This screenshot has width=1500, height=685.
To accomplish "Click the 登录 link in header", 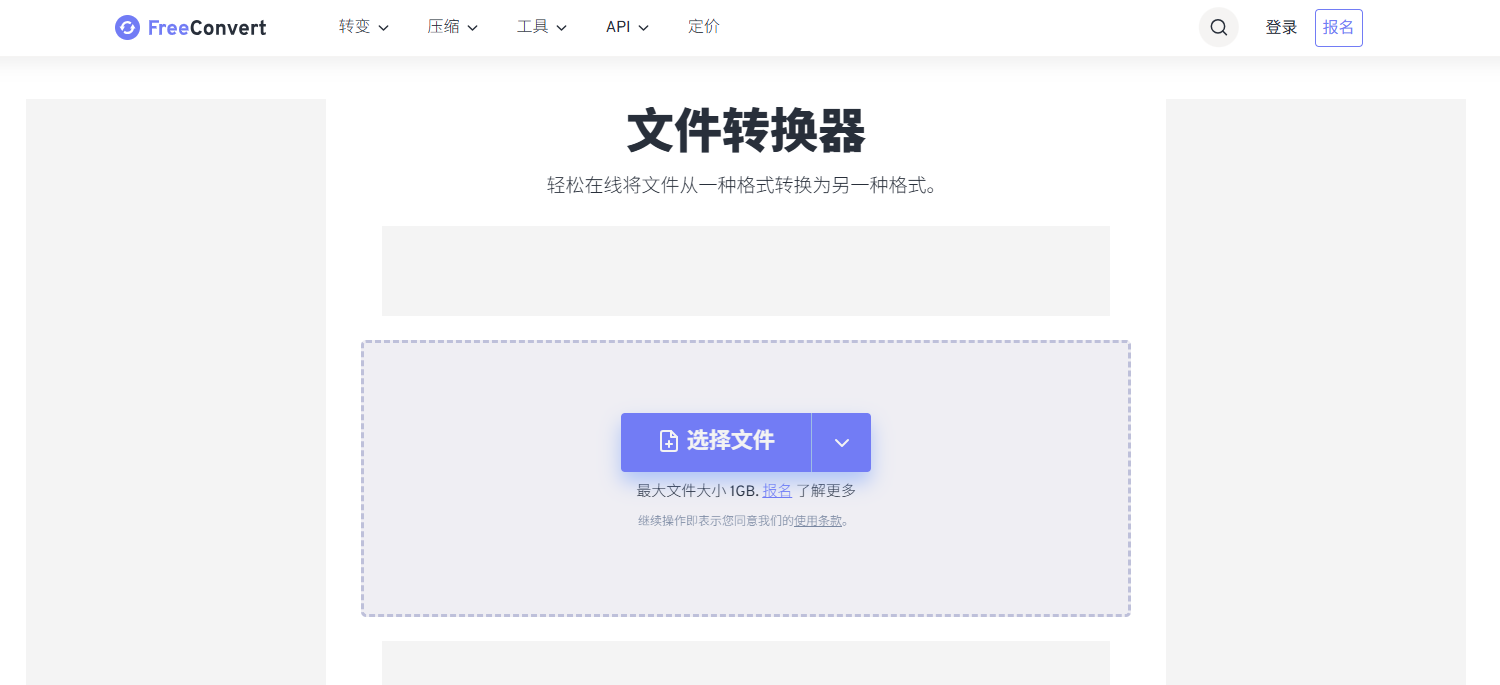I will coord(1281,28).
